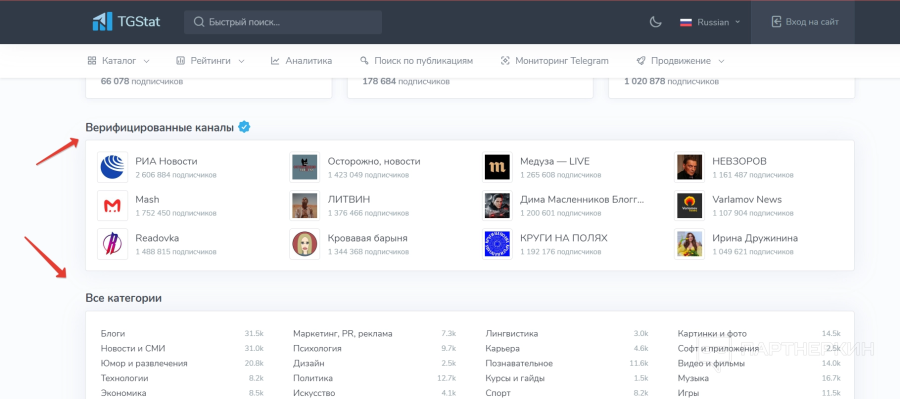Click the Рейтинги chart icon
The width and height of the screenshot is (900, 399).
click(180, 60)
